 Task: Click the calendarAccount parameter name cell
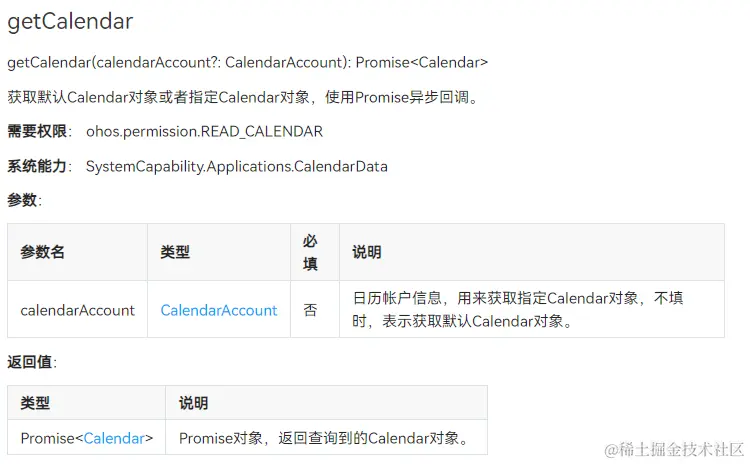[77, 310]
